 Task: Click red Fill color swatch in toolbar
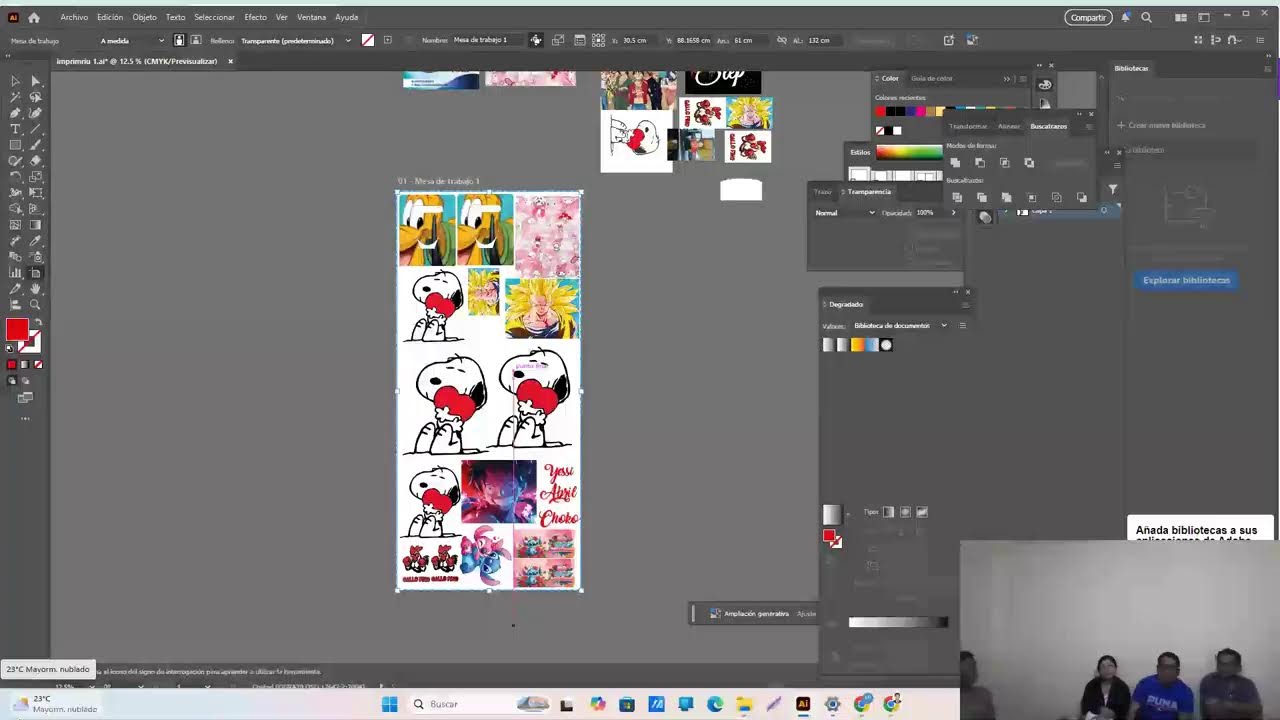tap(17, 329)
